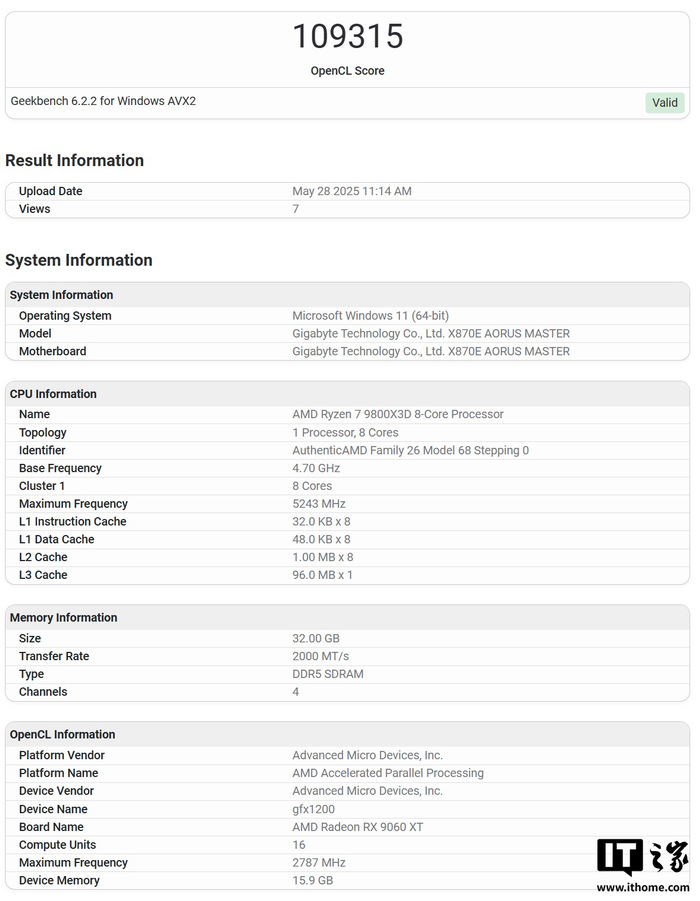Click the 109315 OpenCL score number
This screenshot has width=700, height=901.
pyautogui.click(x=347, y=37)
